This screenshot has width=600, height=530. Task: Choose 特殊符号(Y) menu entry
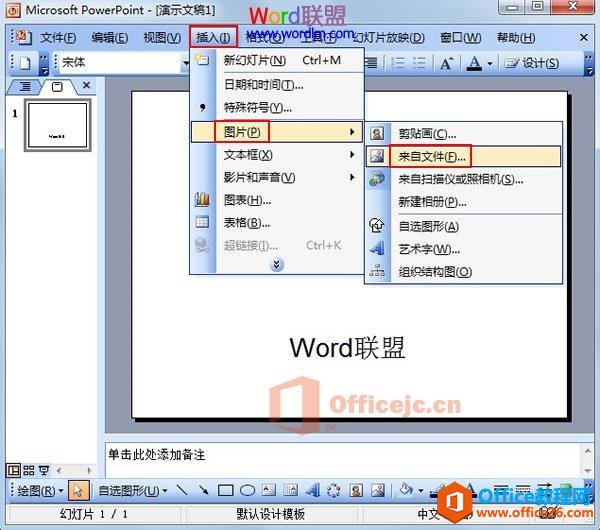(277, 108)
